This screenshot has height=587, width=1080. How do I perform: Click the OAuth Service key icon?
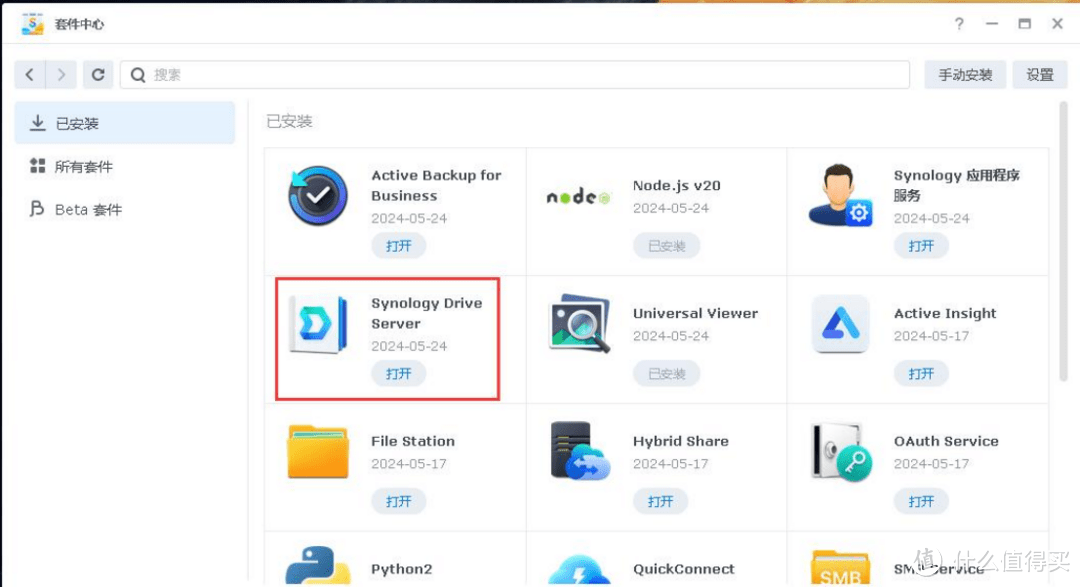pos(839,452)
